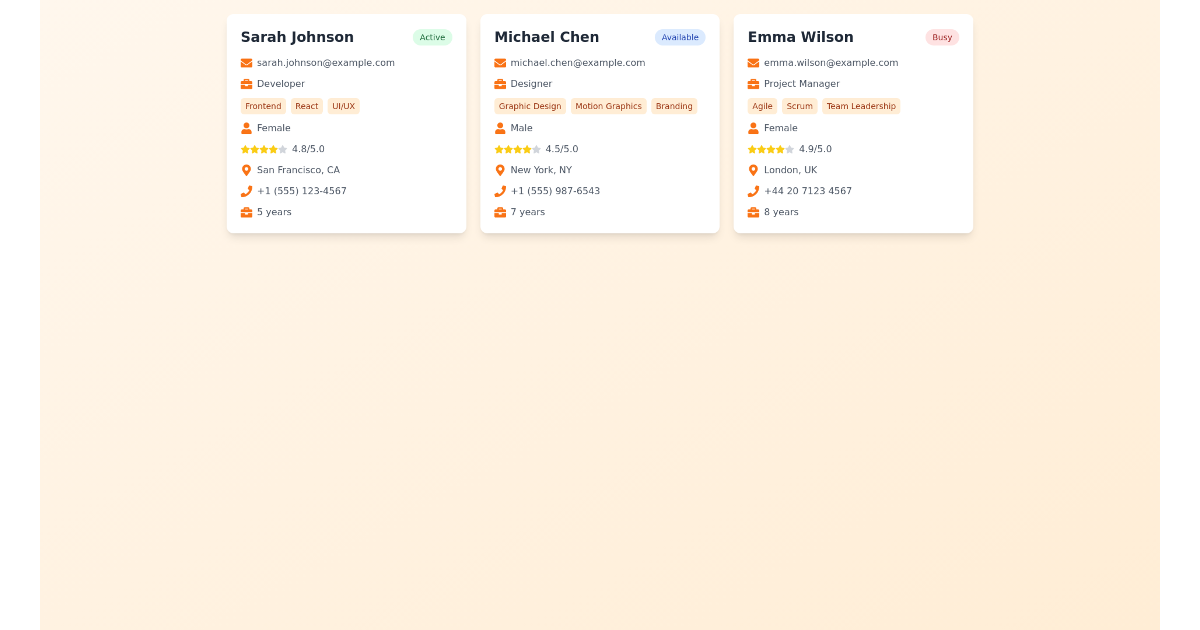This screenshot has height=630, width=1200.
Task: Click the phone icon next to Michael Chen's number
Action: click(499, 191)
